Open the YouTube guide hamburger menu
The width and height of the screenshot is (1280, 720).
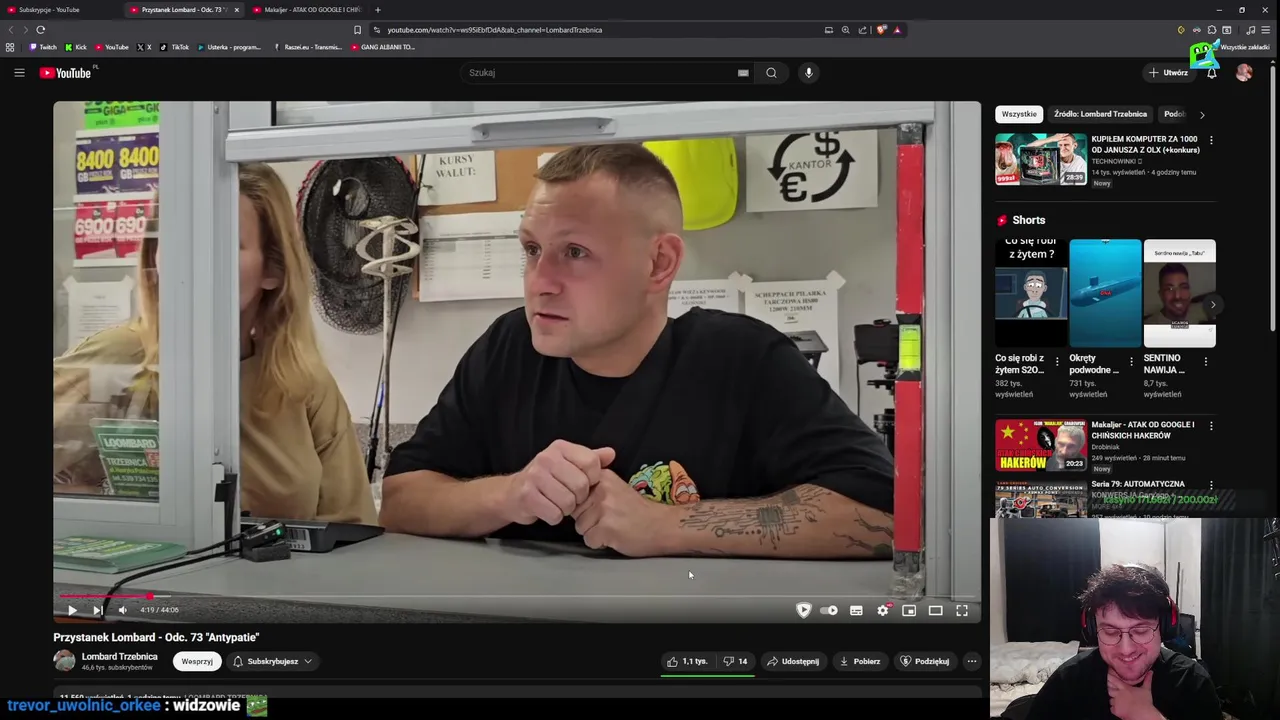click(x=19, y=72)
